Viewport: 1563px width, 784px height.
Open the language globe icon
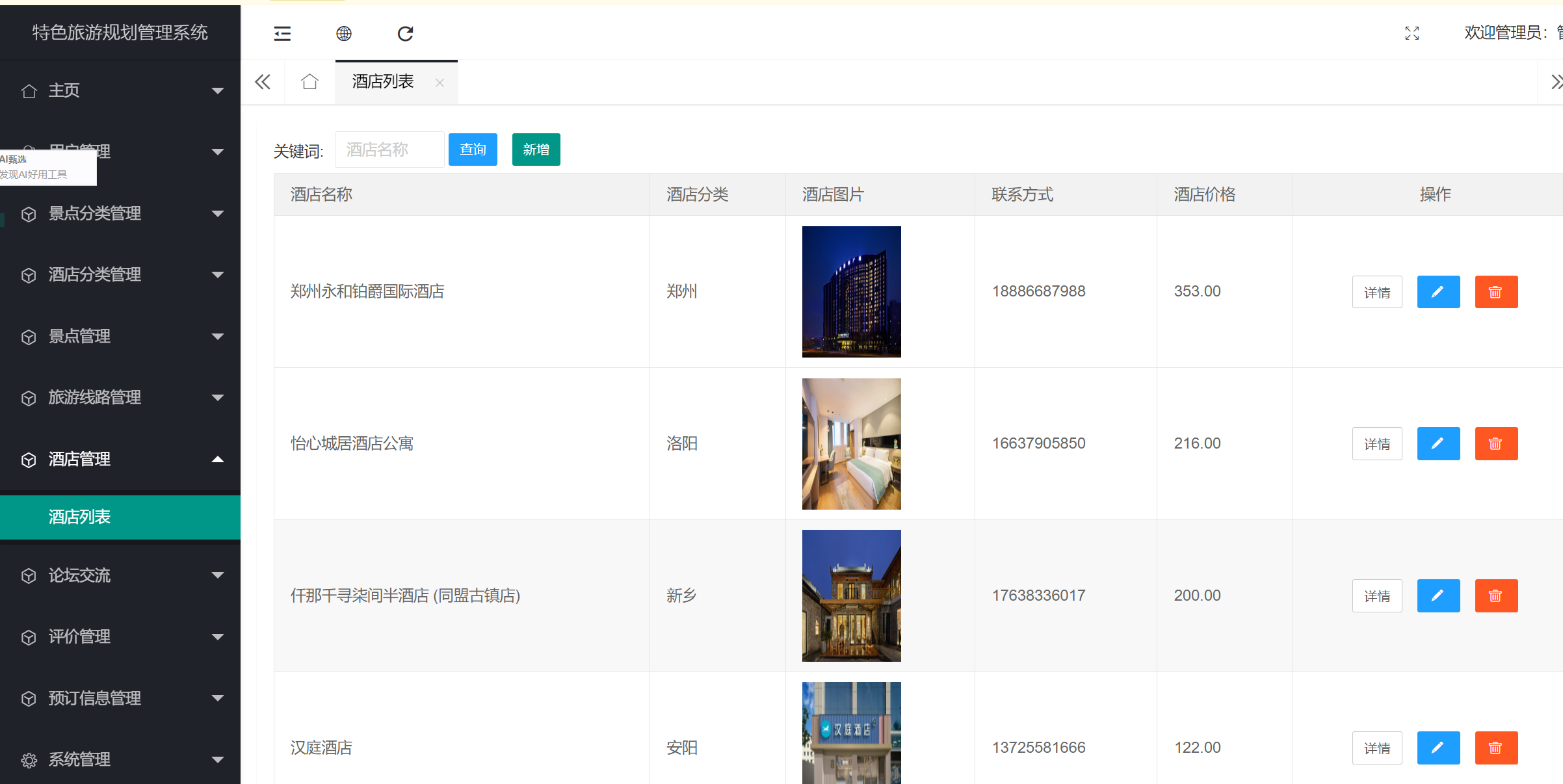344,33
